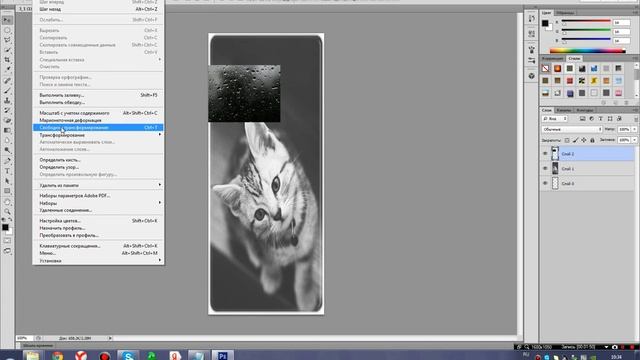Change screen mode icon in toolbar
Image resolution: width=640 pixels, height=360 pixels.
(x=7, y=251)
